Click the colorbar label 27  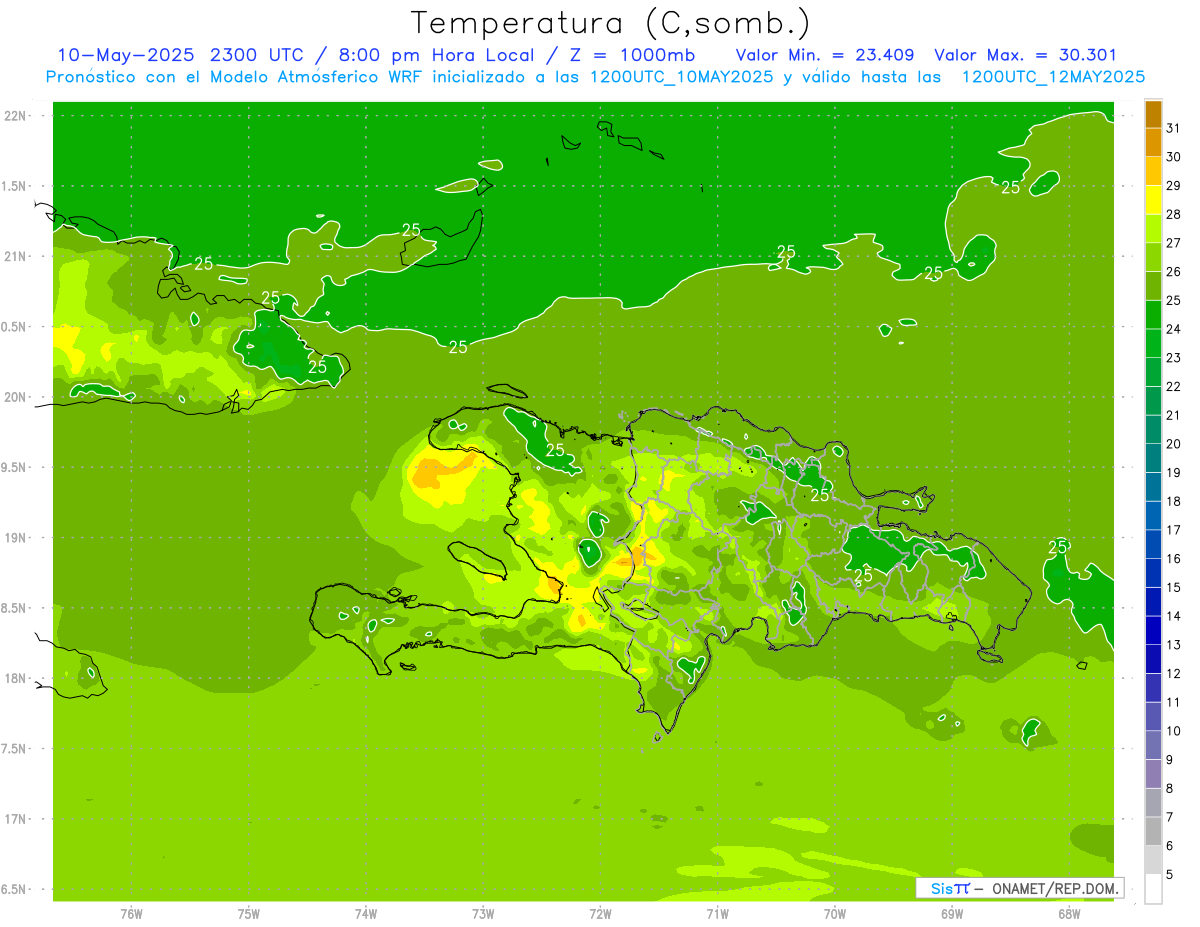coord(1173,243)
